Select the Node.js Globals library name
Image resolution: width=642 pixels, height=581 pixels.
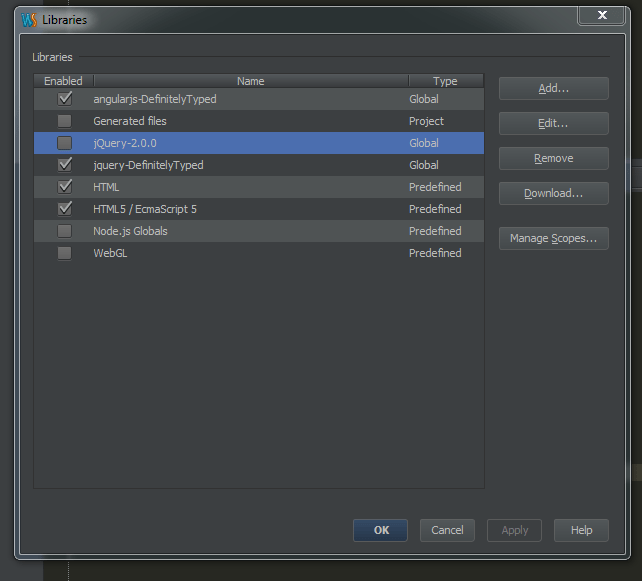pos(130,231)
